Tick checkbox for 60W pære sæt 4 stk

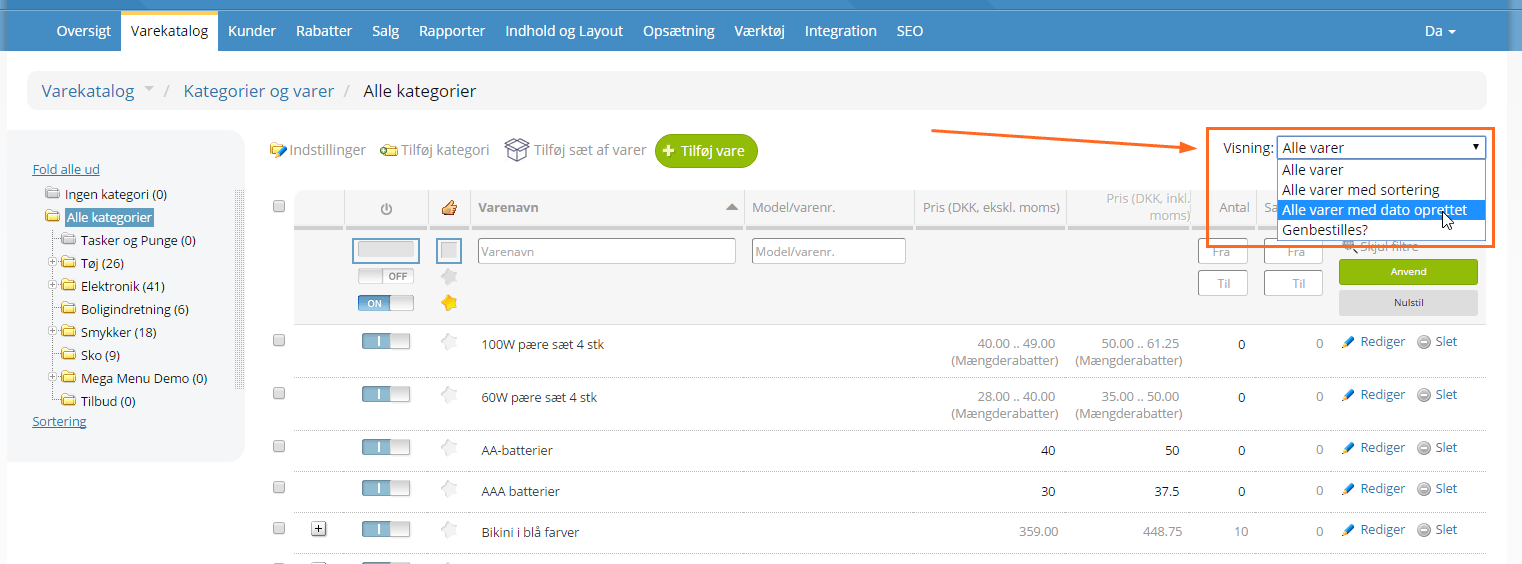coord(279,393)
